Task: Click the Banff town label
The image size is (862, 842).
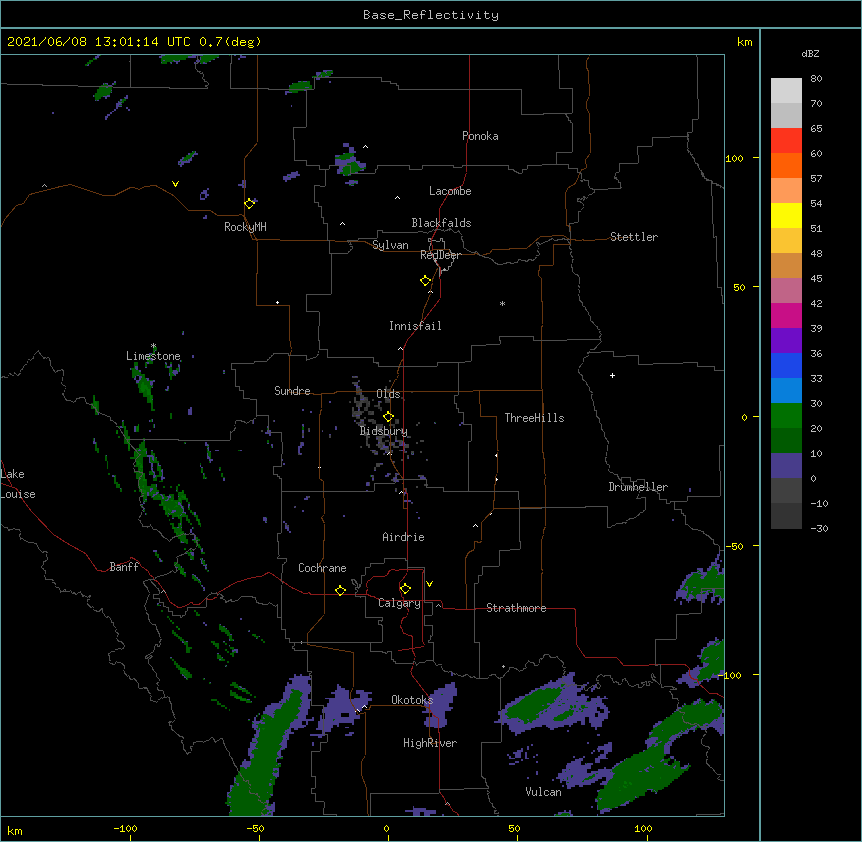Action: click(x=124, y=567)
